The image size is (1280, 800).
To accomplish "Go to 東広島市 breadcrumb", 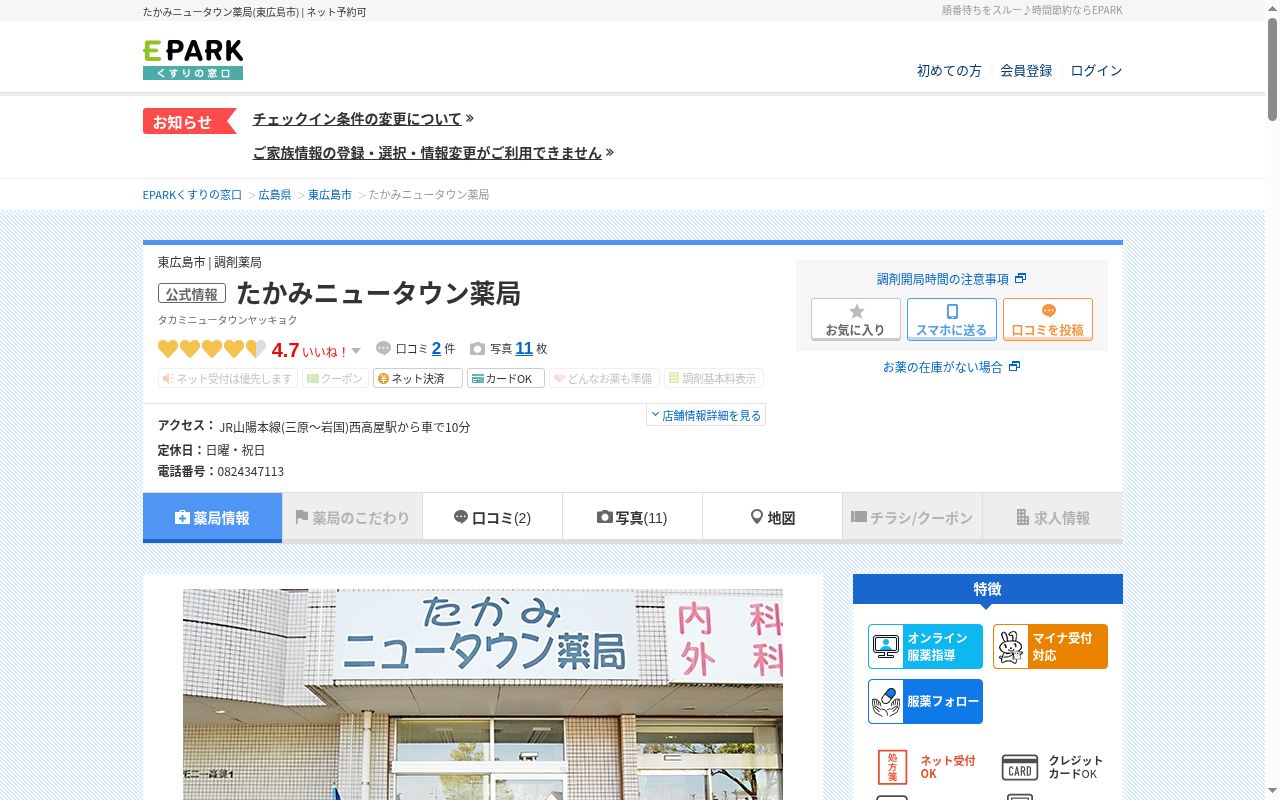I will pyautogui.click(x=330, y=195).
